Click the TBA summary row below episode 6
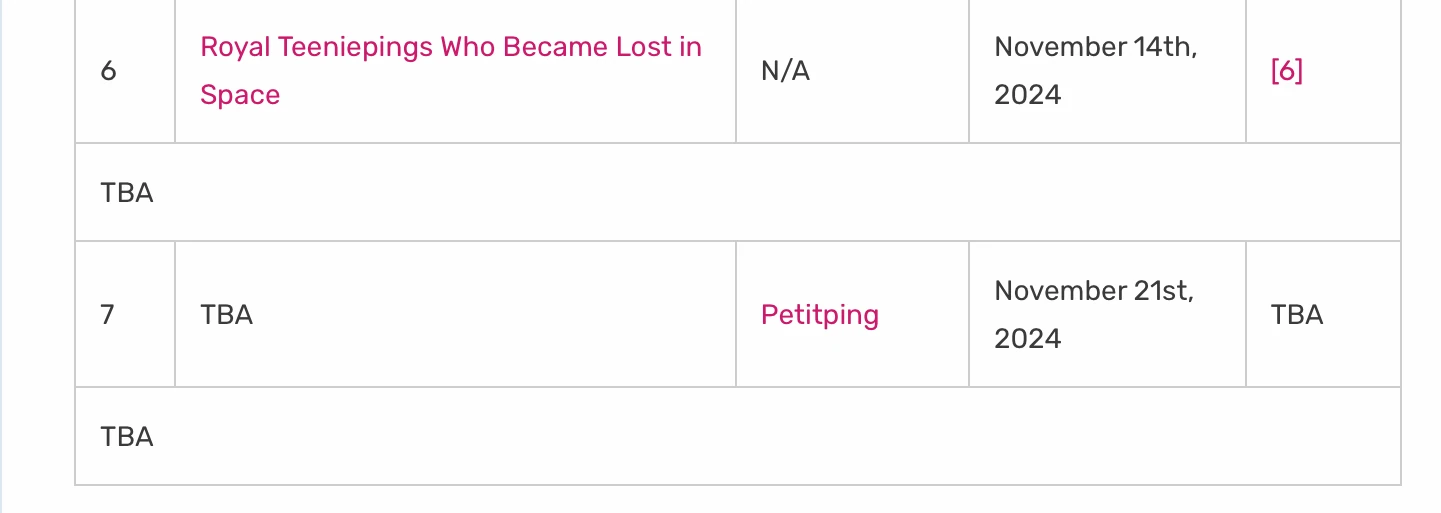1441x513 pixels. pos(127,192)
